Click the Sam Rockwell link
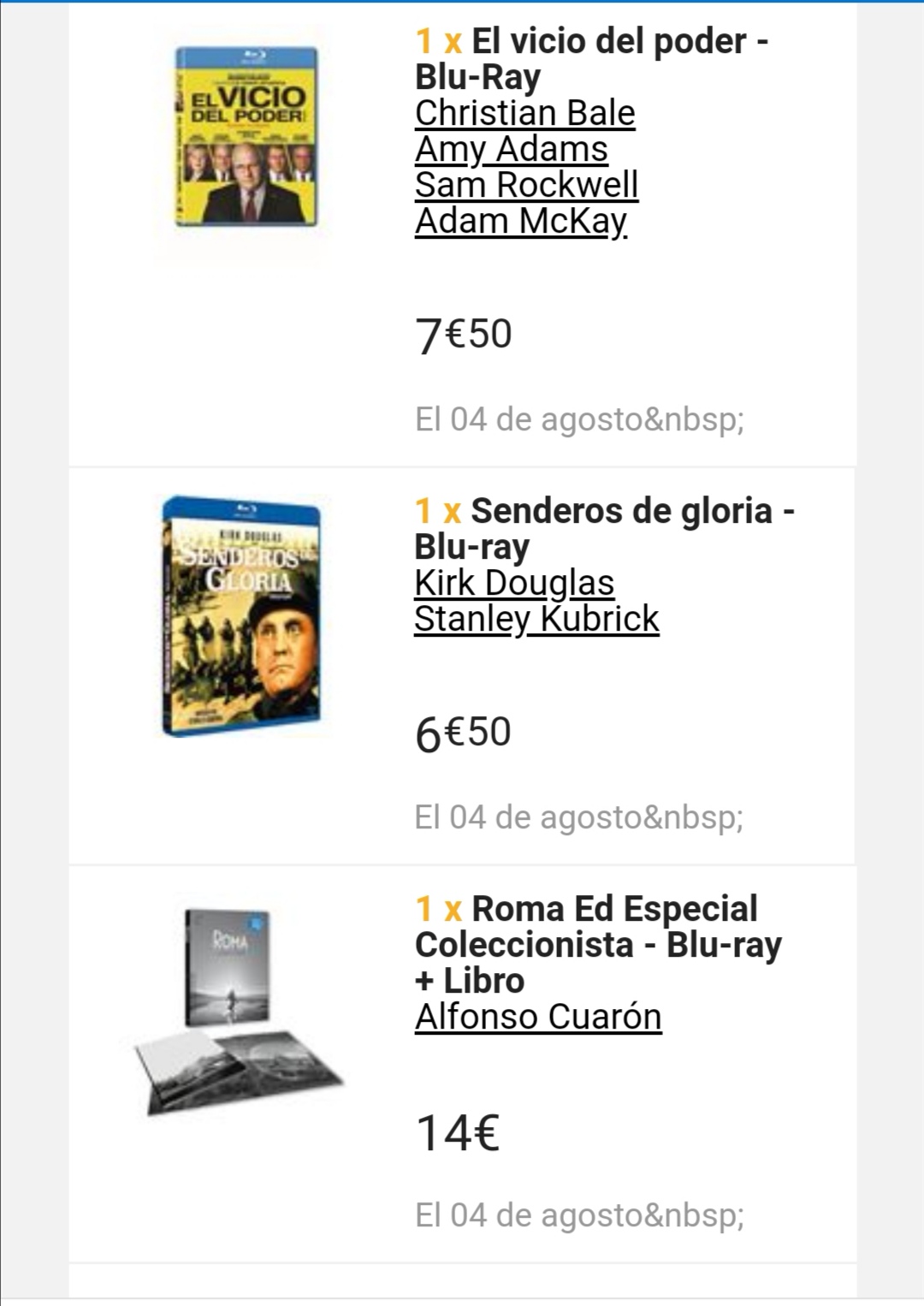The width and height of the screenshot is (924, 1306). click(527, 185)
